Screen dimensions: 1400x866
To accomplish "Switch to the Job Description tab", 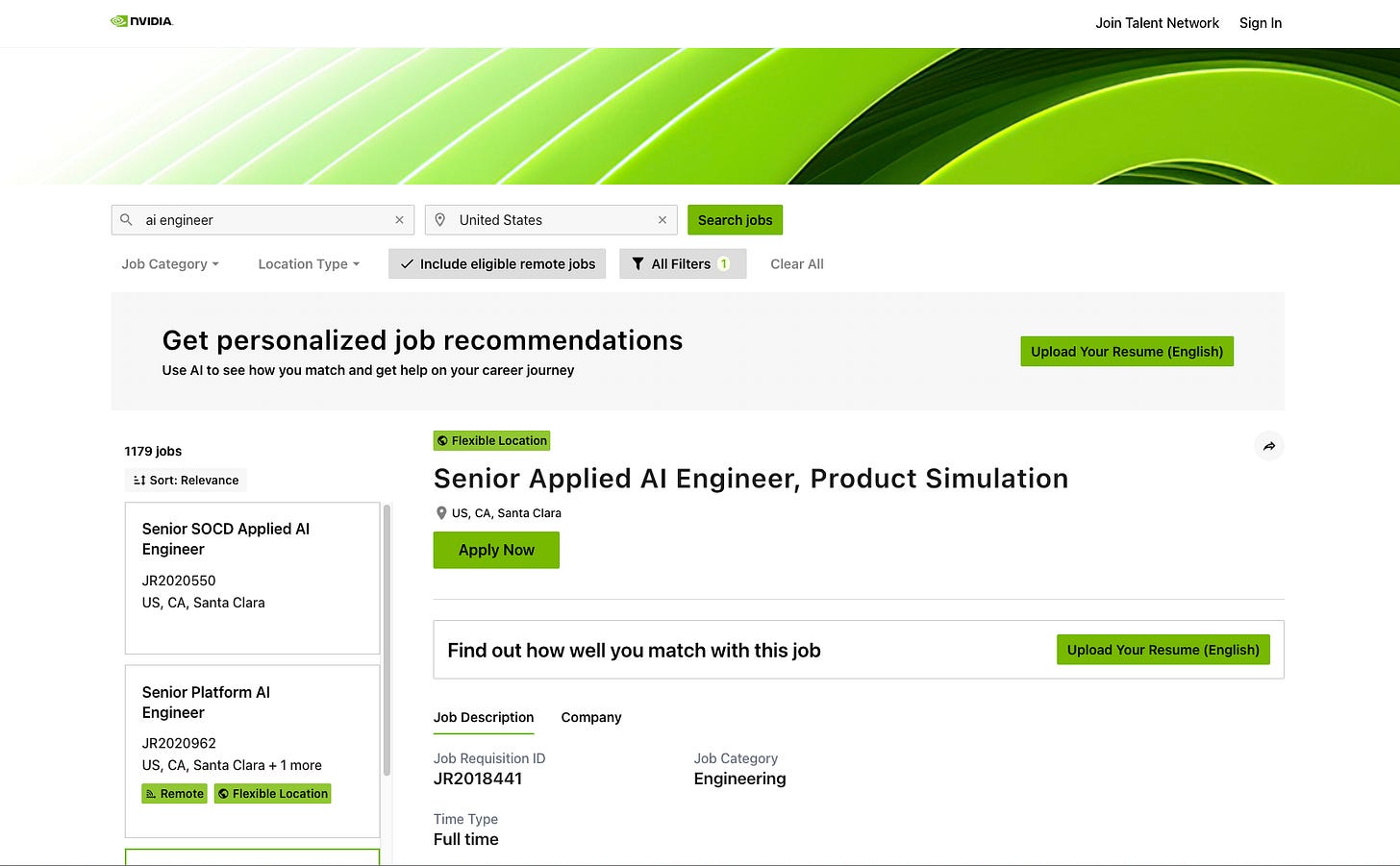I will [x=484, y=717].
